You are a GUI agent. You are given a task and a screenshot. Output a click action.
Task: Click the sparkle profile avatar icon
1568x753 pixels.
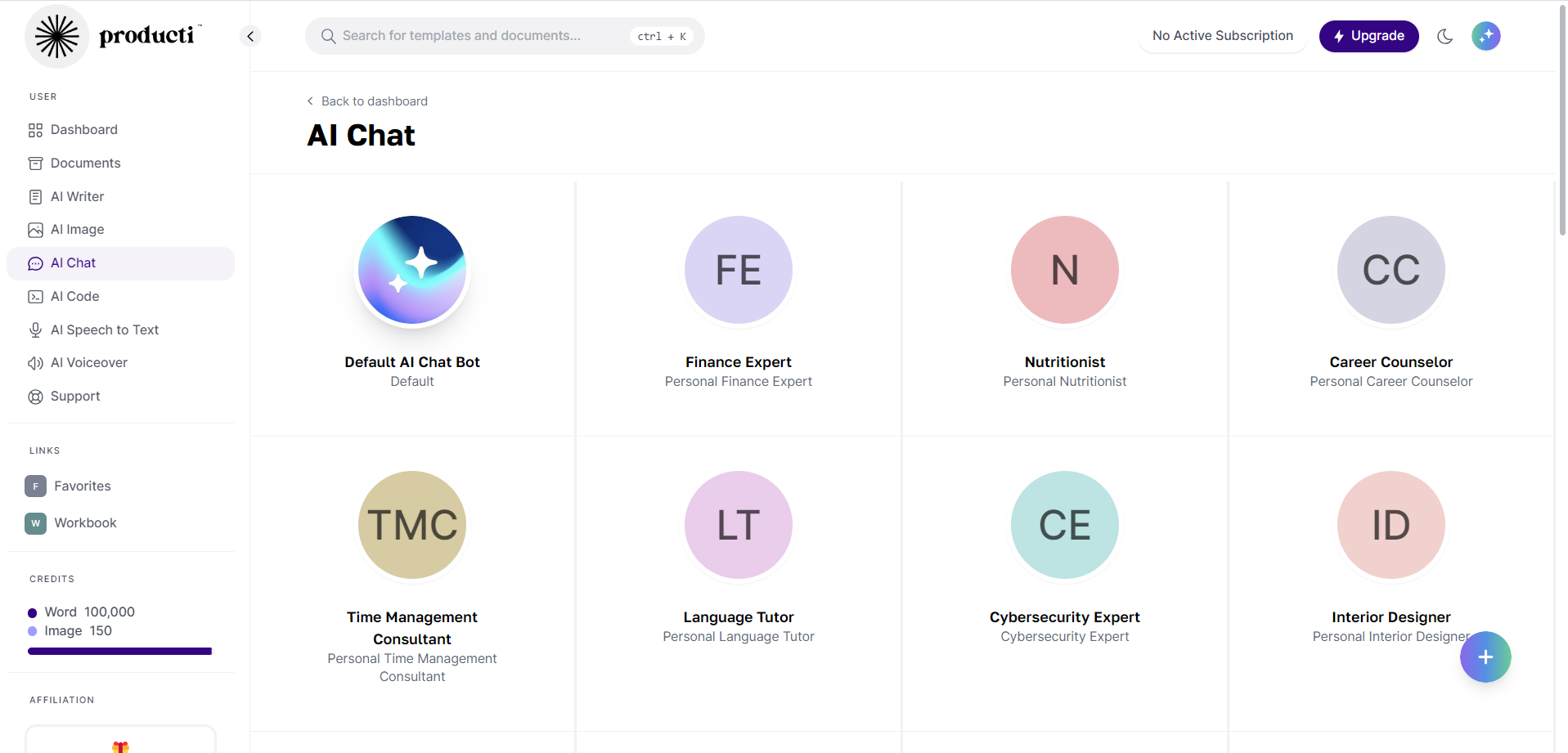[1485, 36]
